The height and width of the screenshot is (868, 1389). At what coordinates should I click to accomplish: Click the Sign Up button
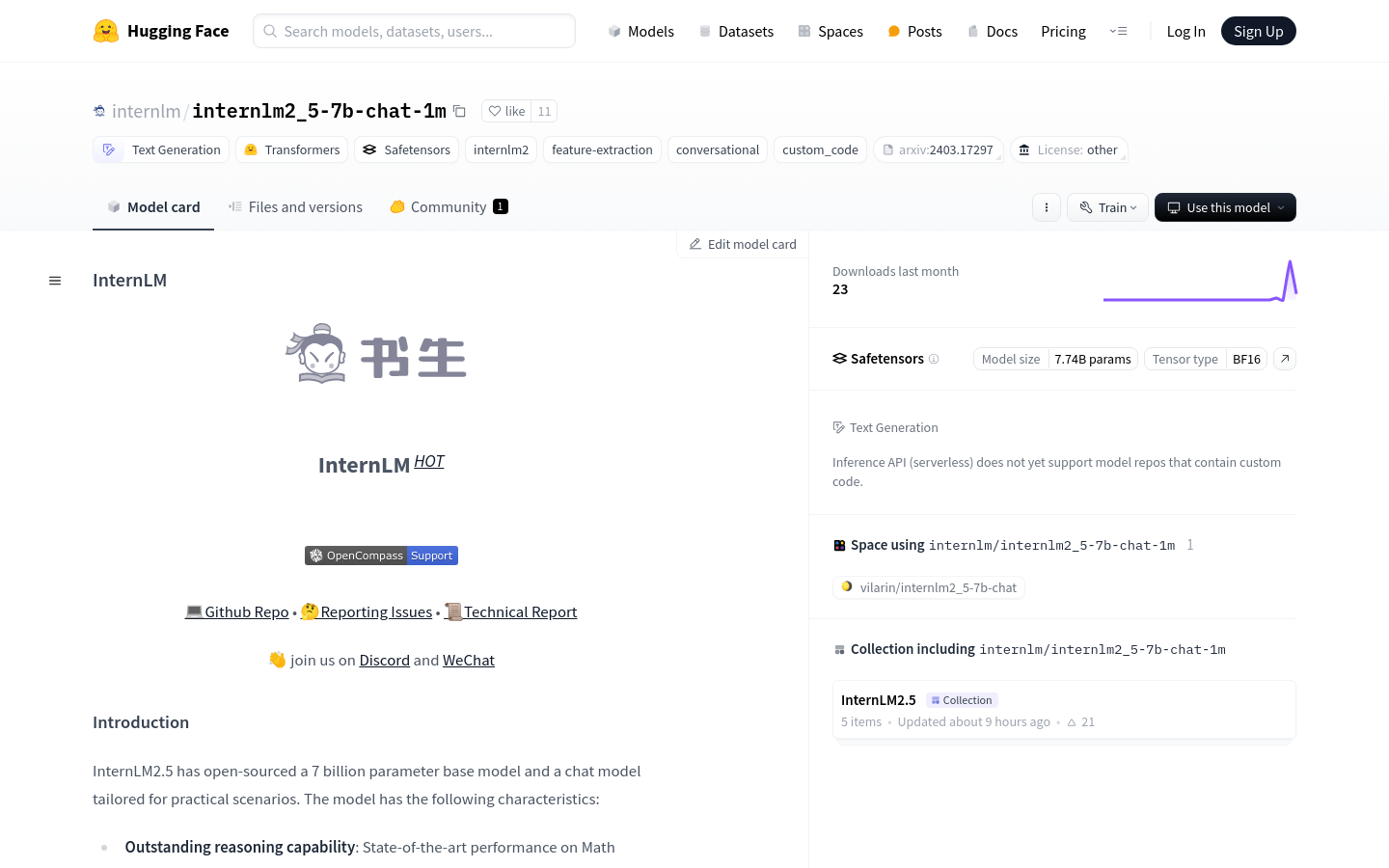pos(1258,31)
